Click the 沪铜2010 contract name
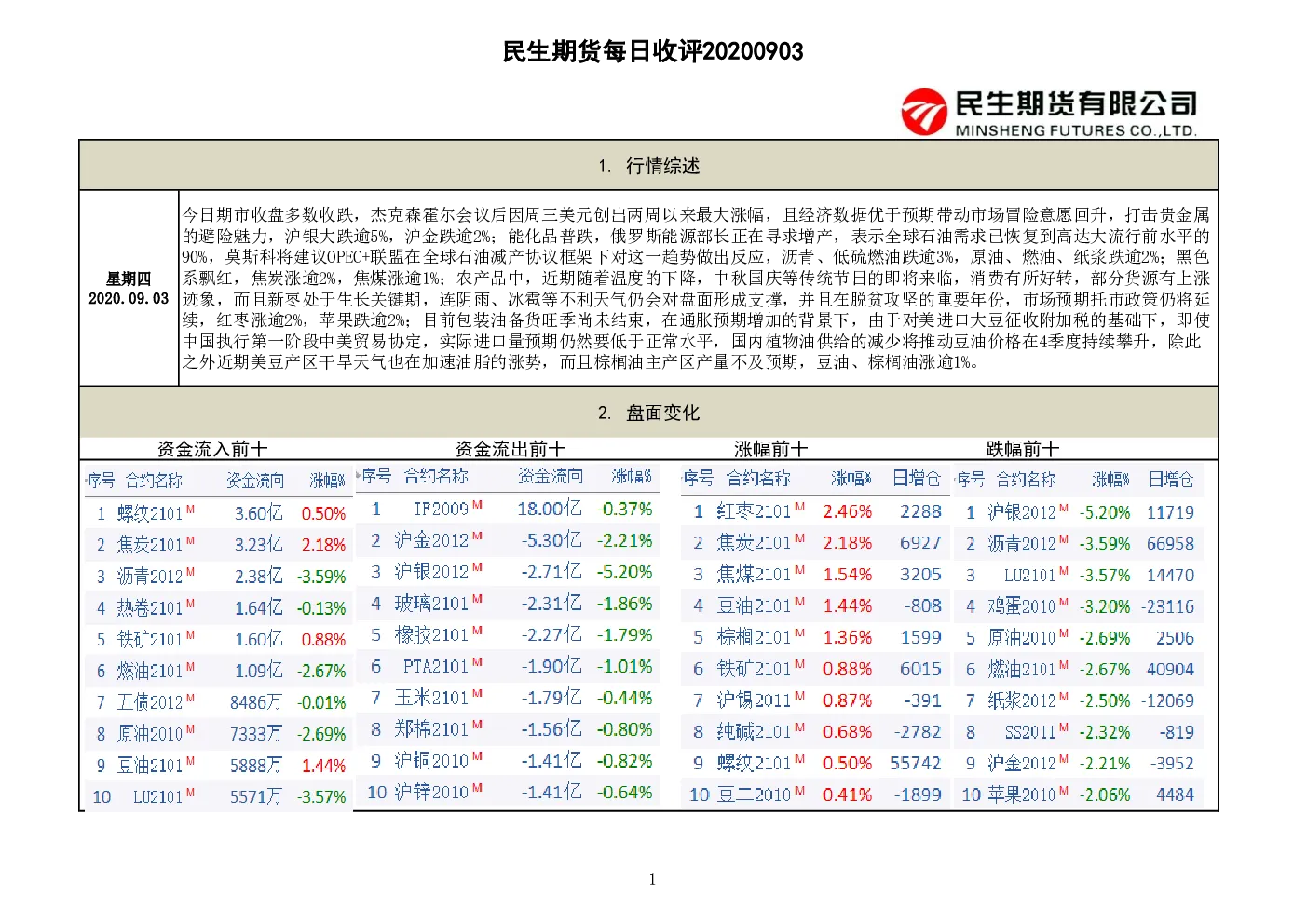The height and width of the screenshot is (924, 1307). pos(431,761)
